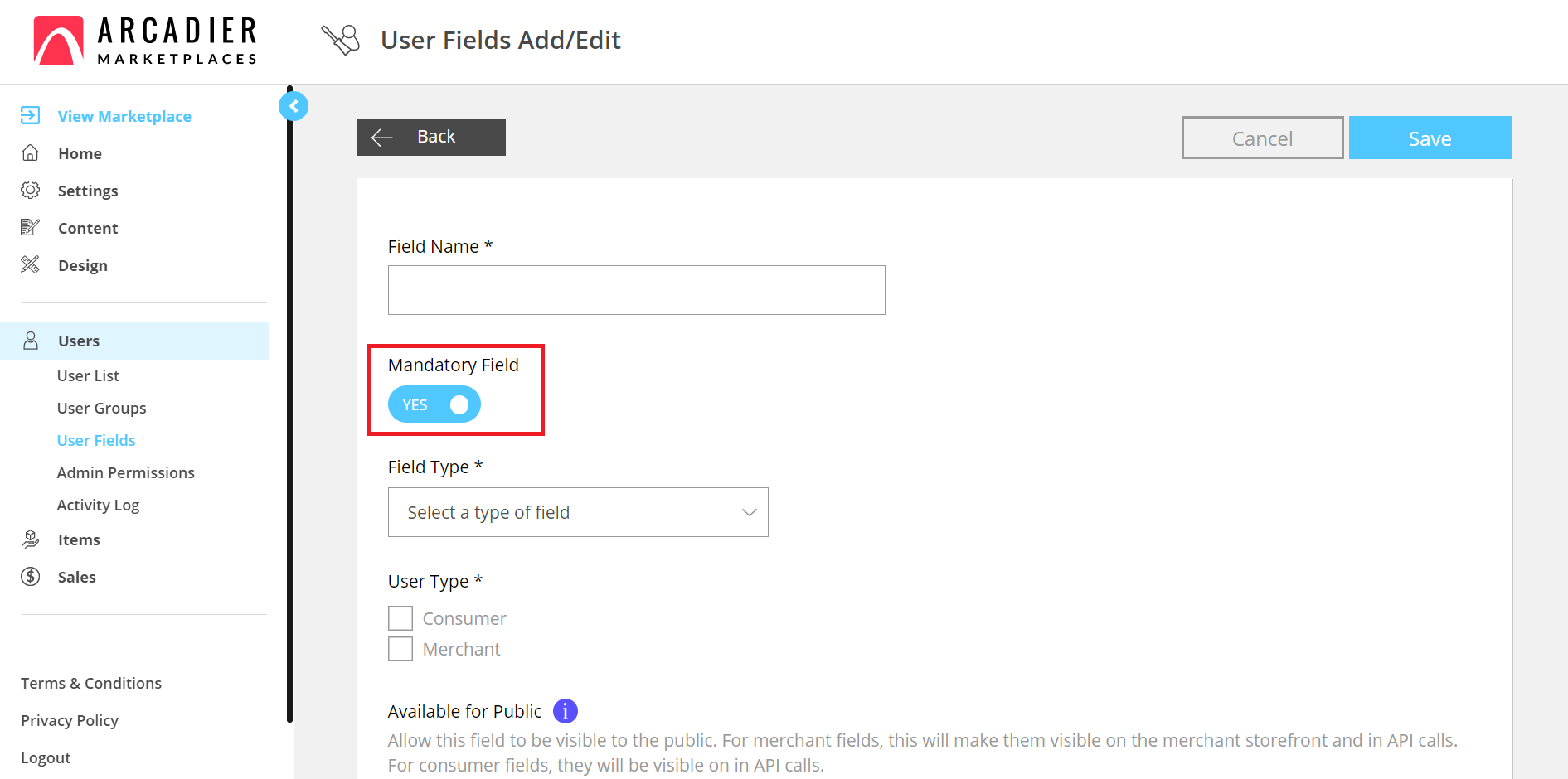Click the Available for Public info icon
This screenshot has width=1568, height=779.
pyautogui.click(x=566, y=711)
